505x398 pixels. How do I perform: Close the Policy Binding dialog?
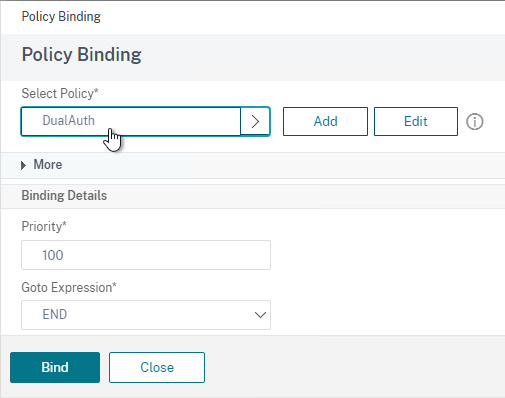click(x=157, y=367)
